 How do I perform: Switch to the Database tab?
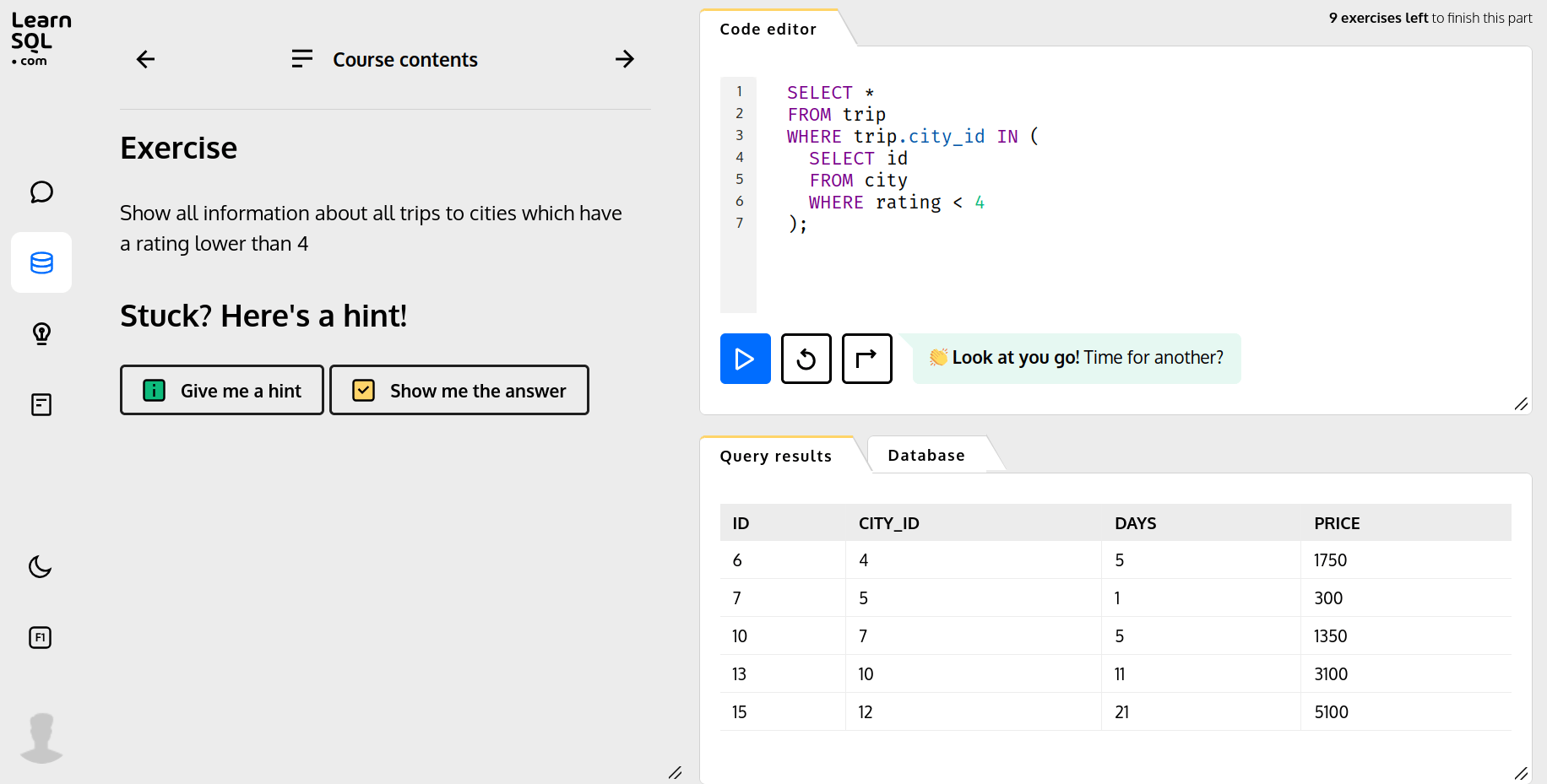coord(925,456)
